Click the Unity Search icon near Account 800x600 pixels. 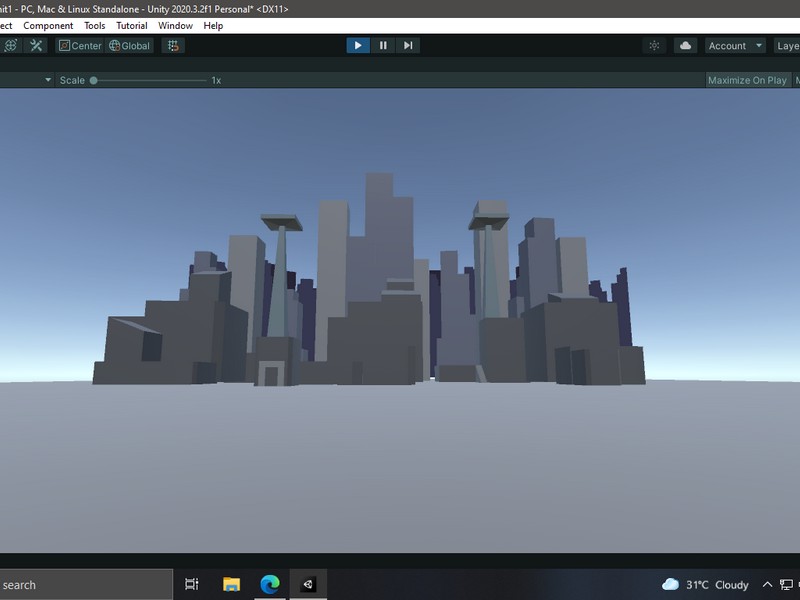[x=655, y=45]
